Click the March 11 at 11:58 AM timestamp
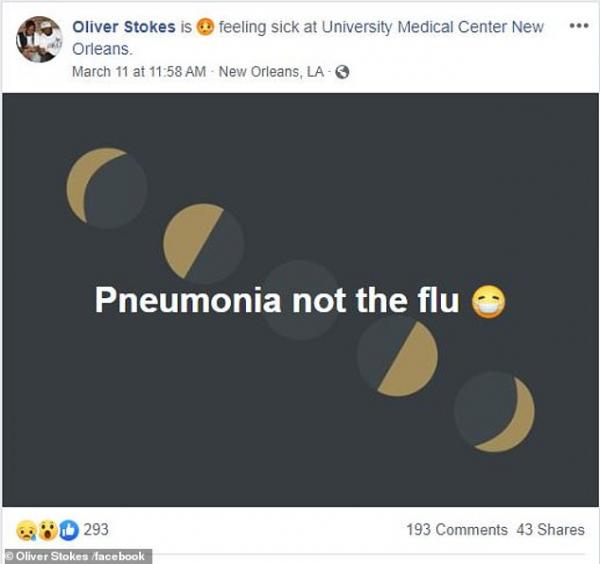 tap(139, 72)
